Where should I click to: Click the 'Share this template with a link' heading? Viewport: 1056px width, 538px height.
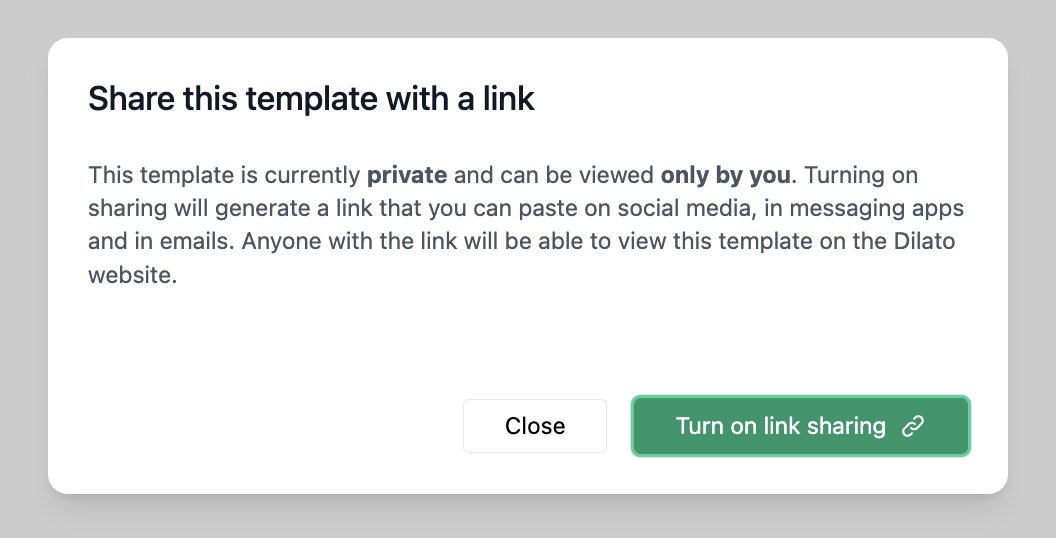pyautogui.click(x=311, y=99)
